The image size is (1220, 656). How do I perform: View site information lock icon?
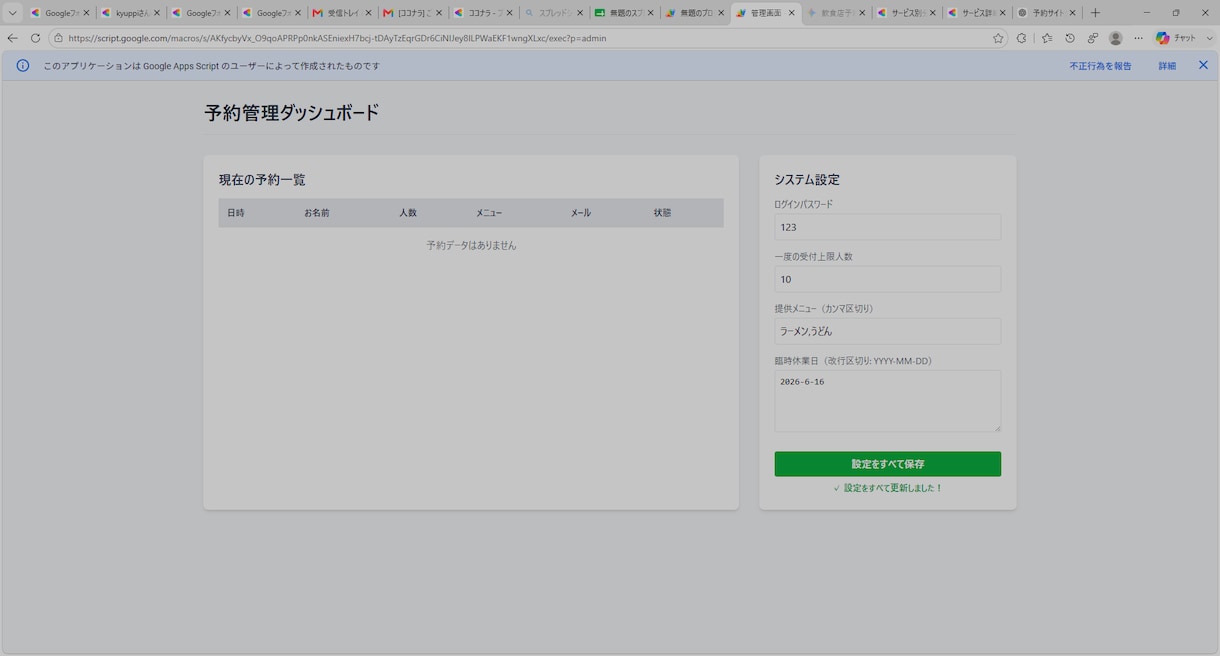coord(59,38)
